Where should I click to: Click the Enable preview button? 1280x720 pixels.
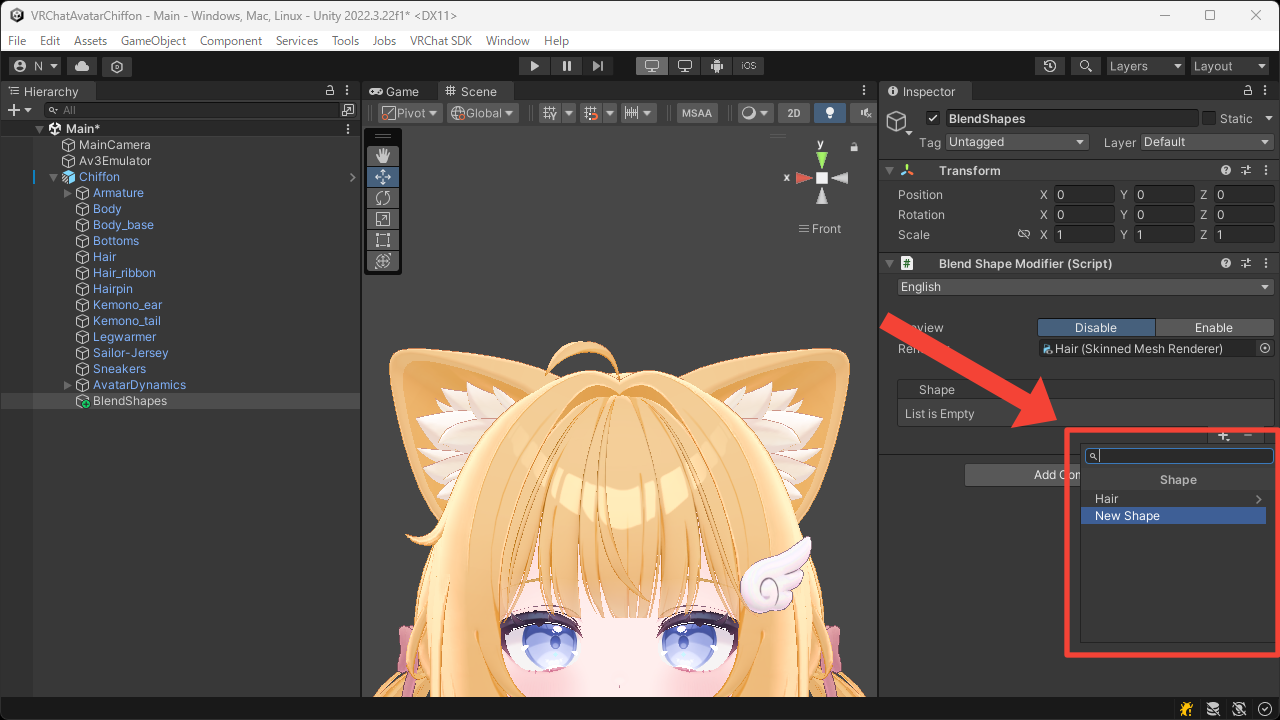1213,328
